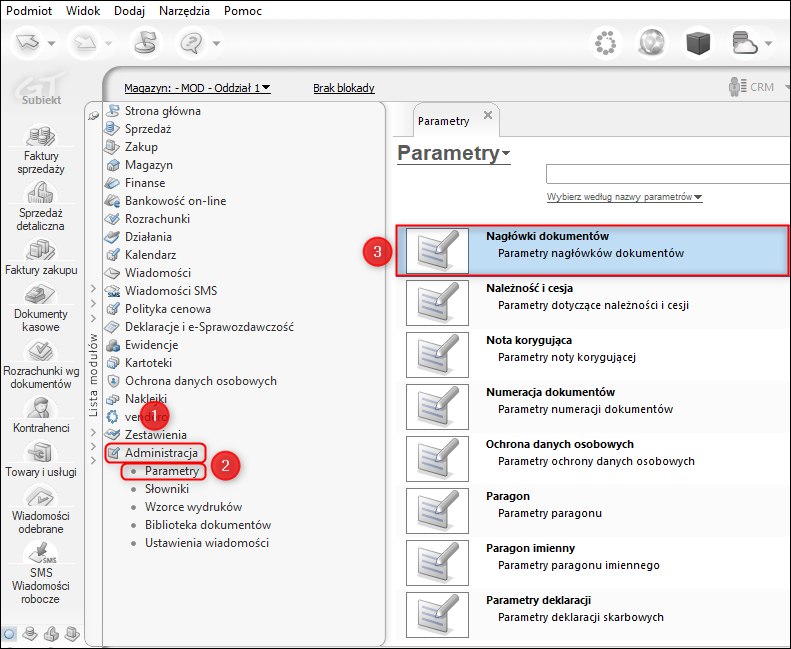Open the Rozrachunki wg dokumentów shortcut icon
The height and width of the screenshot is (649, 791).
point(40,350)
